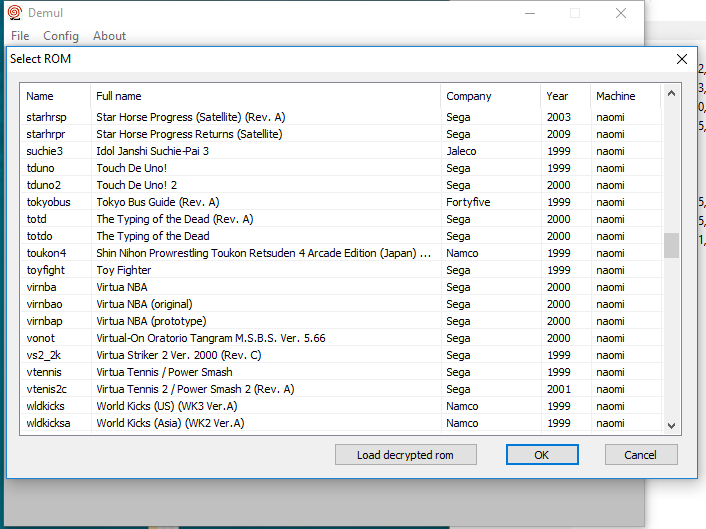Select the tduno ROM row
Image resolution: width=706 pixels, height=529 pixels.
341,168
